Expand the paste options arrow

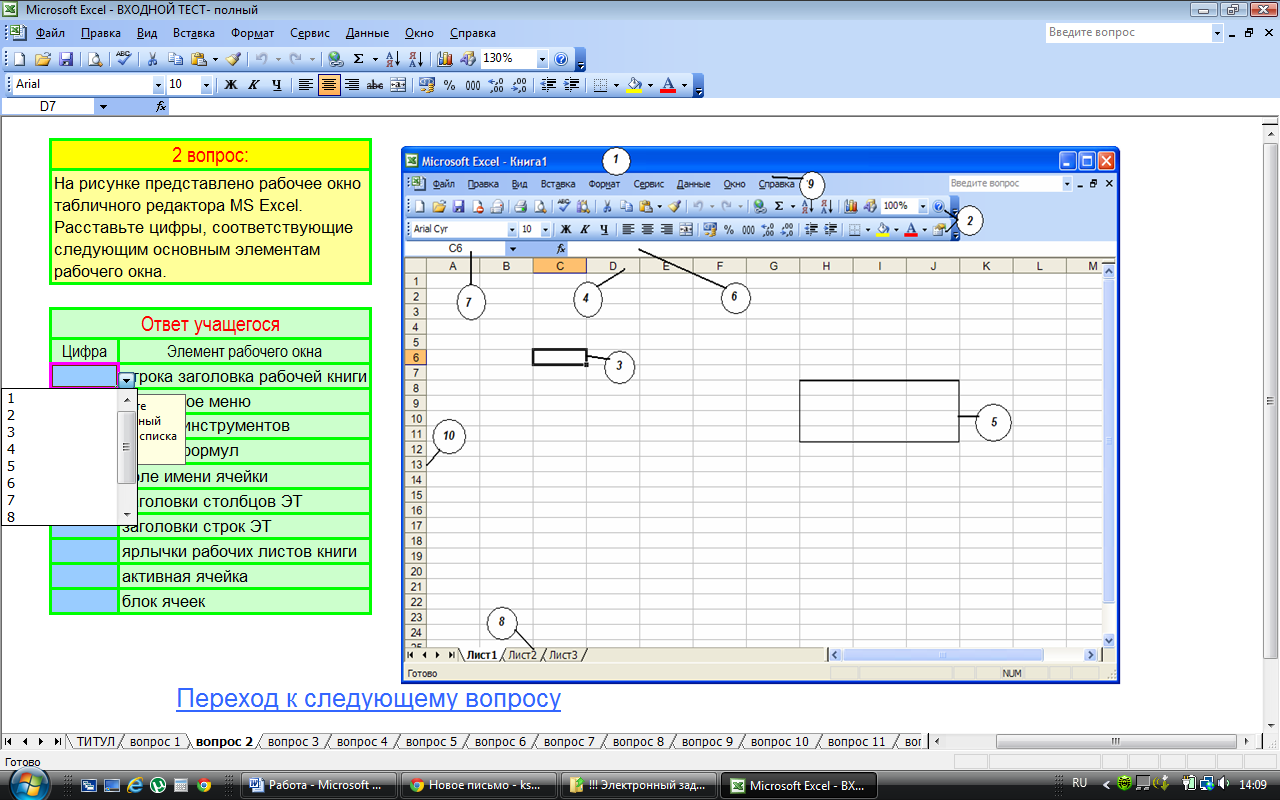214,59
